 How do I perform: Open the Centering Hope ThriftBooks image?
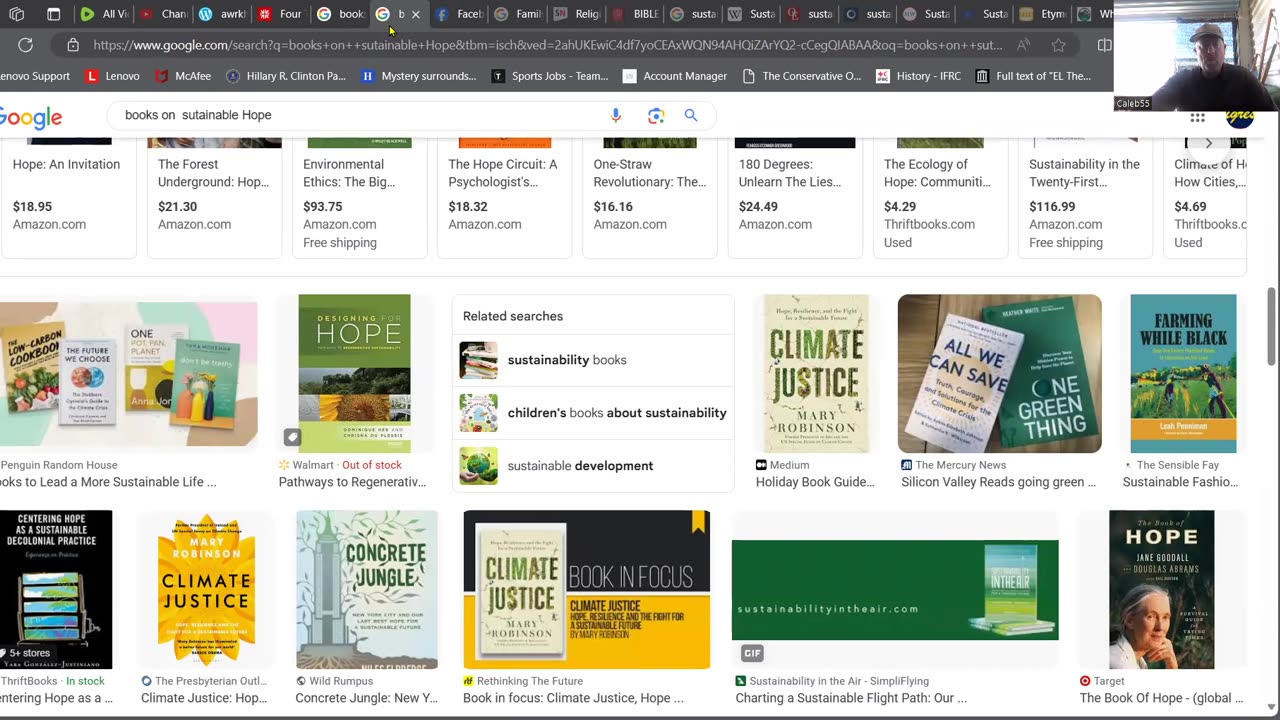pos(56,589)
